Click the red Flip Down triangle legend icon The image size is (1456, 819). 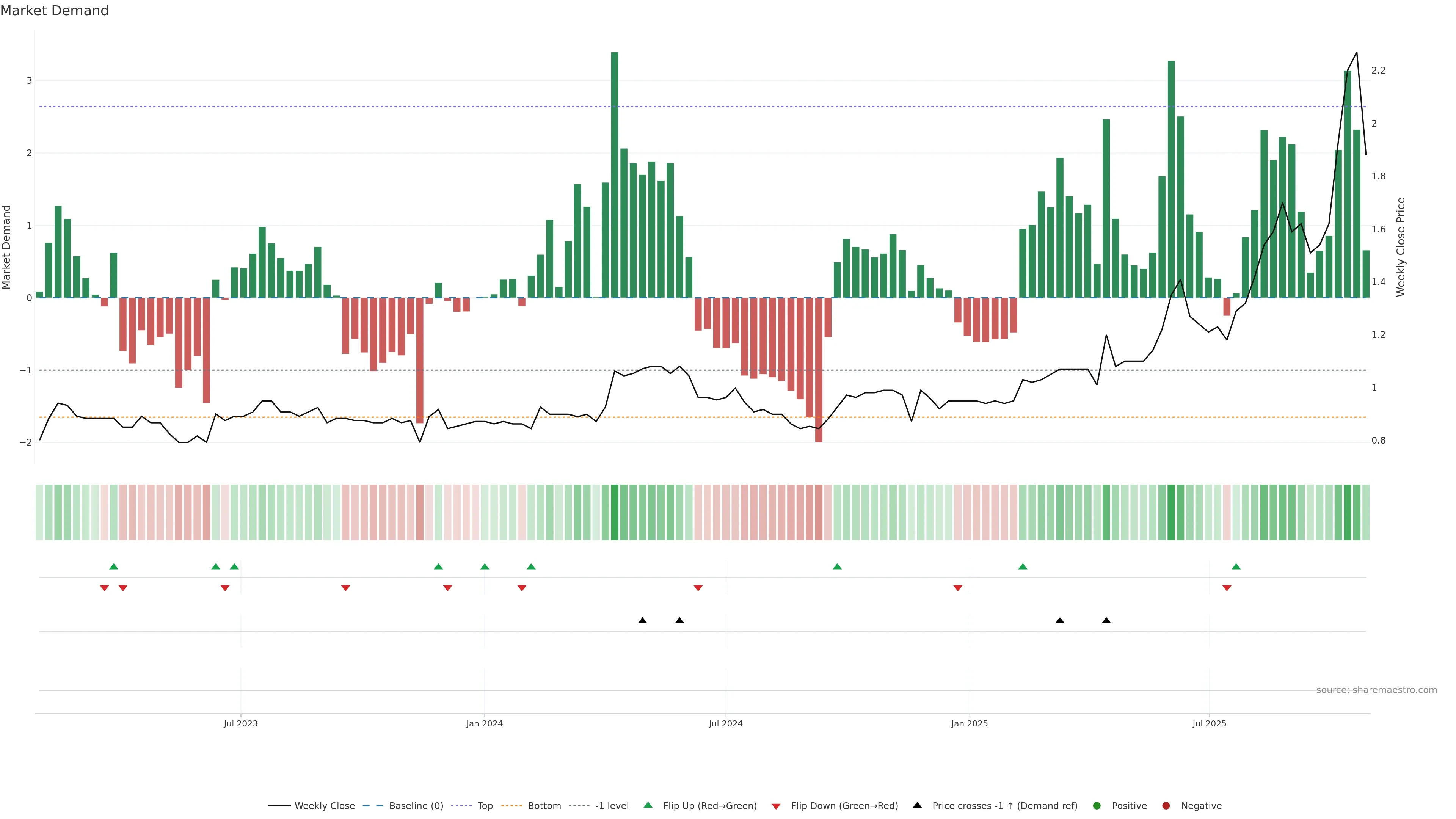776,806
